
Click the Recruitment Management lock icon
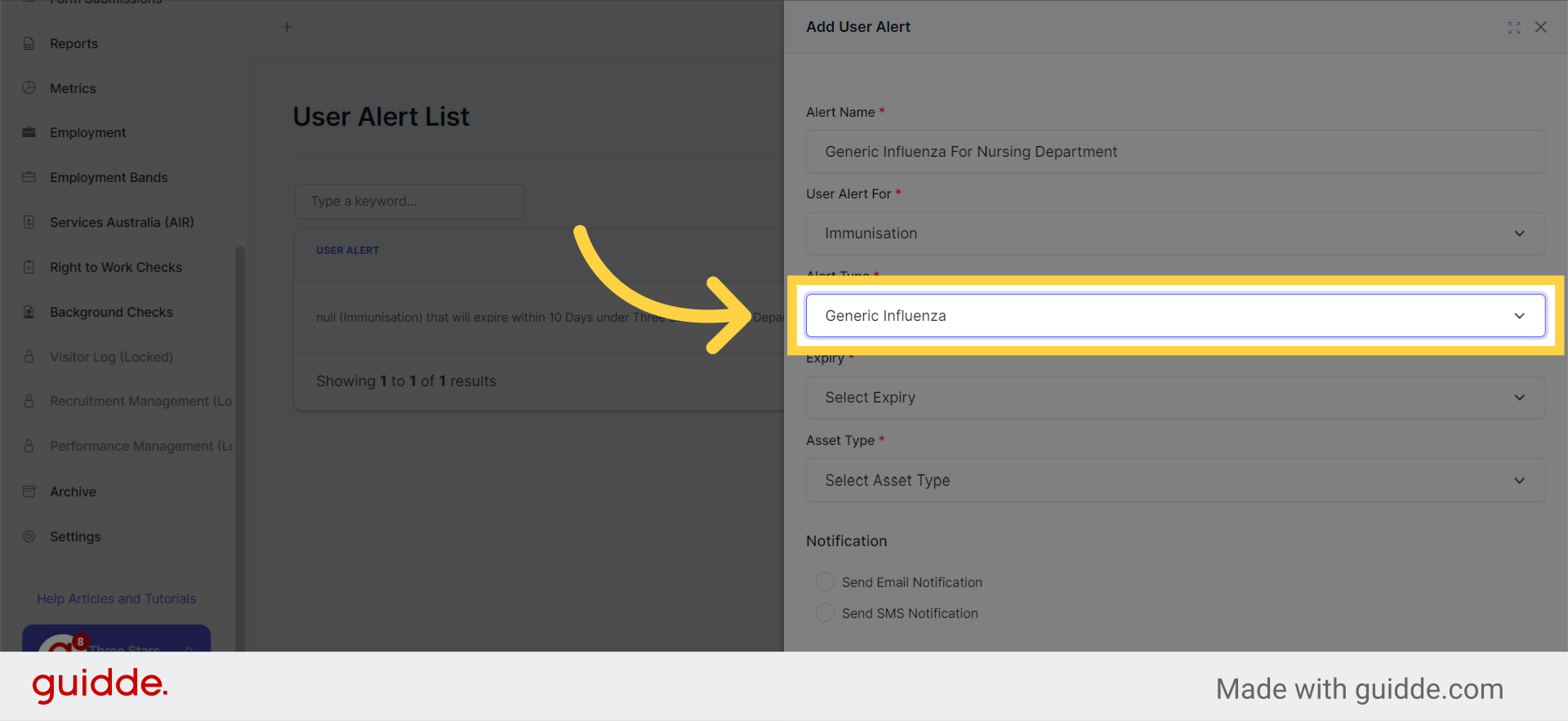[x=29, y=401]
